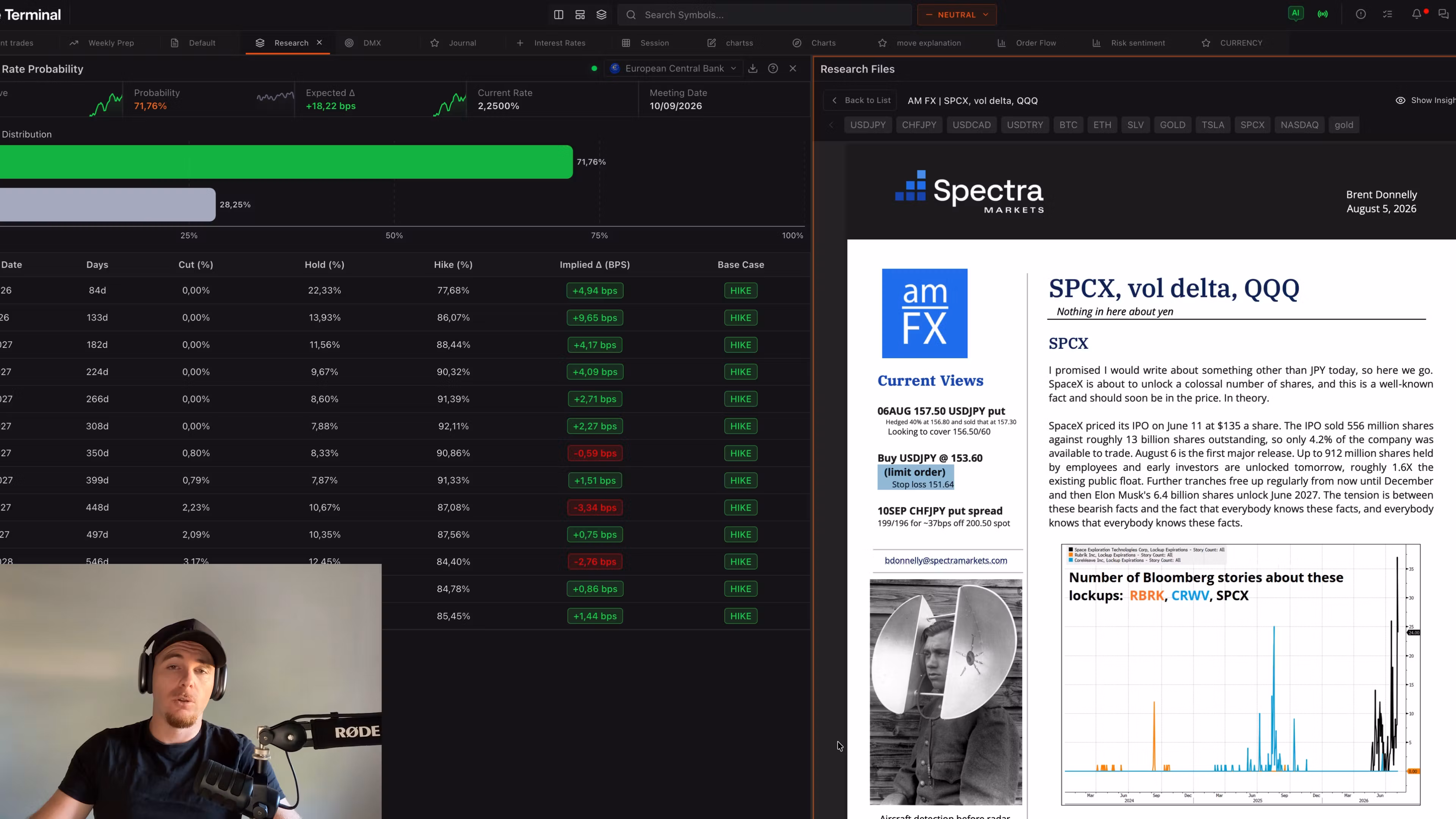Click the blue am FX logo
Screen dimensions: 1456x819
pos(925,313)
